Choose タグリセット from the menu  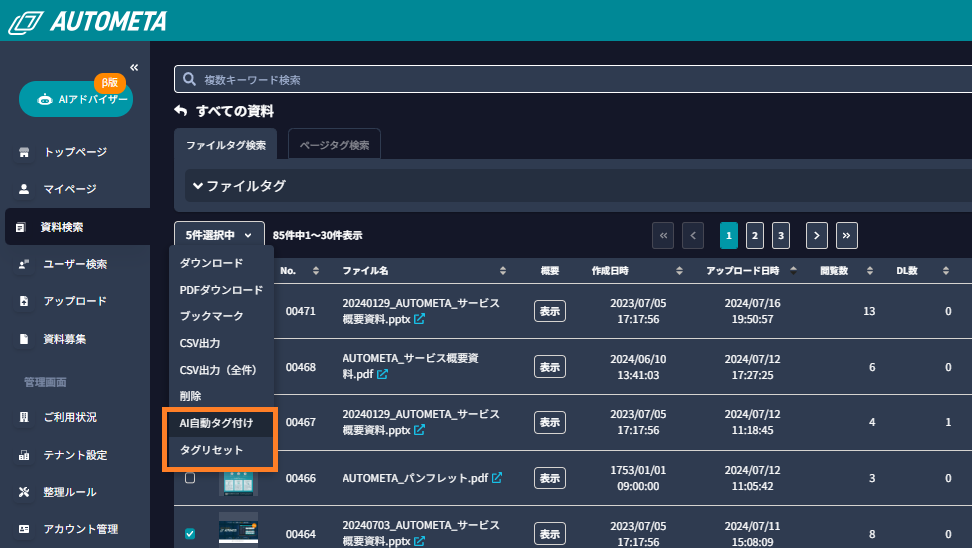click(x=211, y=450)
